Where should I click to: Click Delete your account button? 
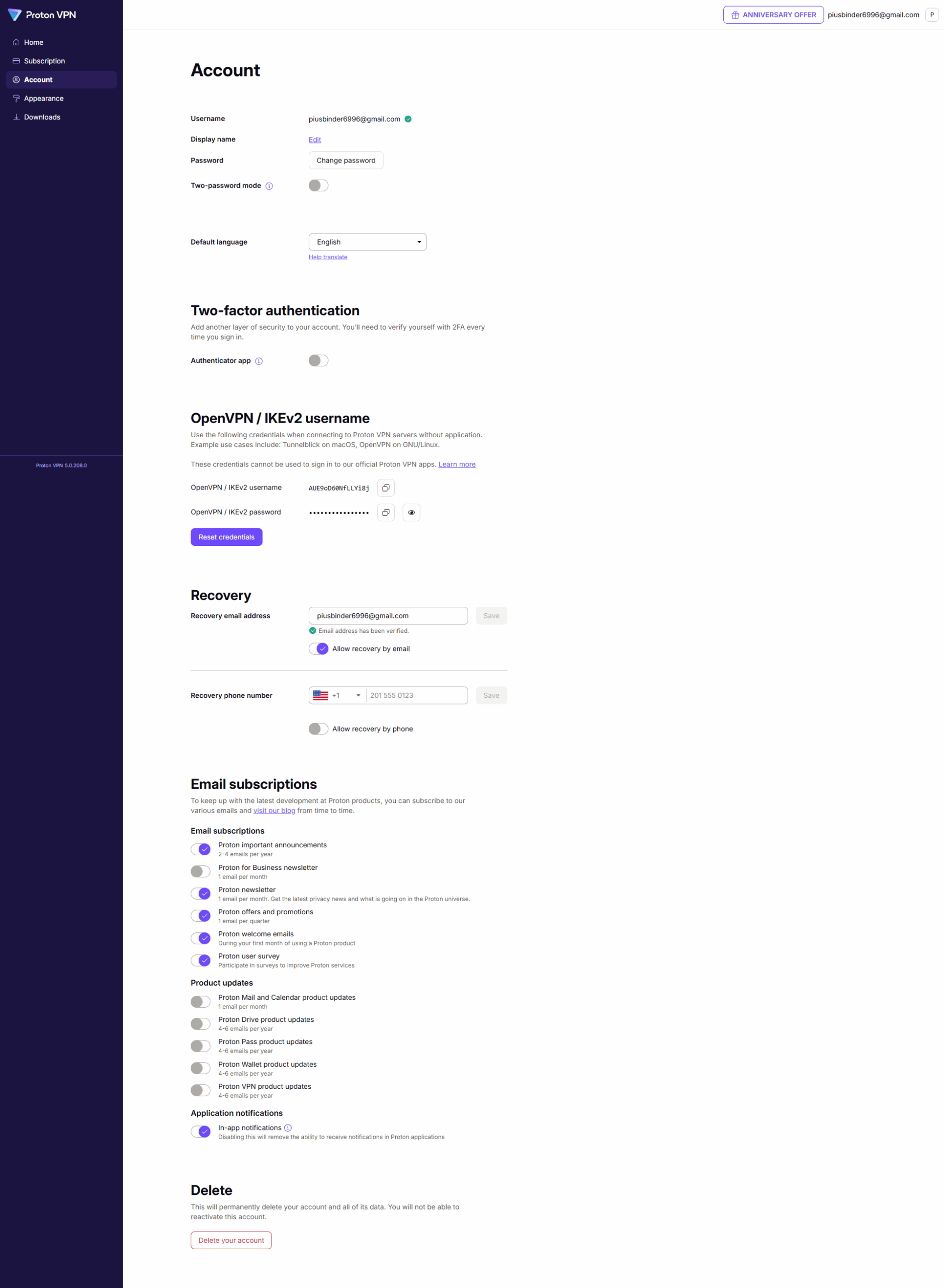pos(231,1240)
